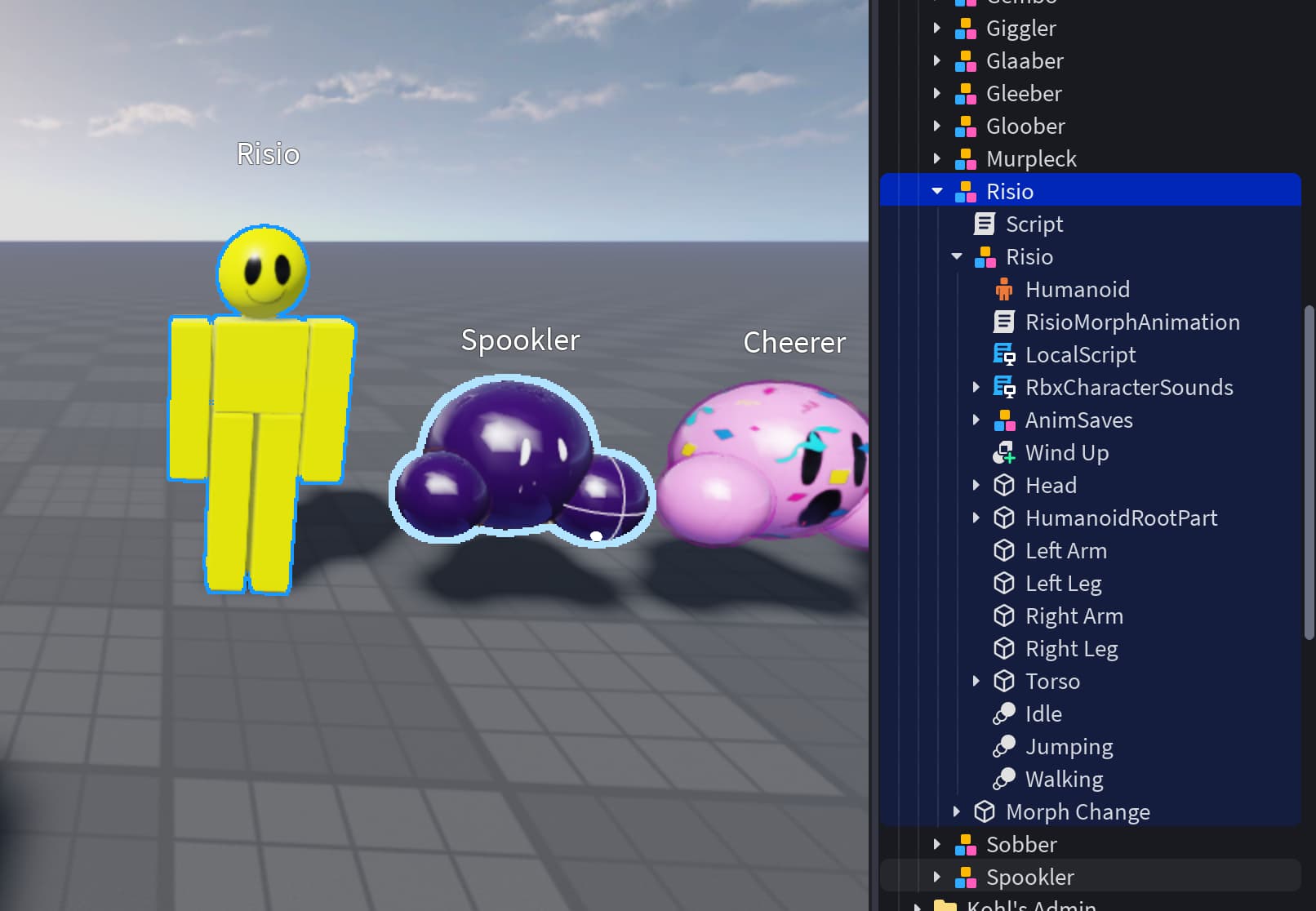Expand the Glaaber model
1316x911 pixels.
[x=937, y=61]
